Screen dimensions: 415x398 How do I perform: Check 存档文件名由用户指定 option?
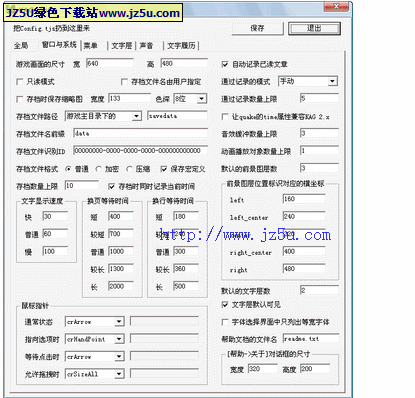(x=124, y=81)
